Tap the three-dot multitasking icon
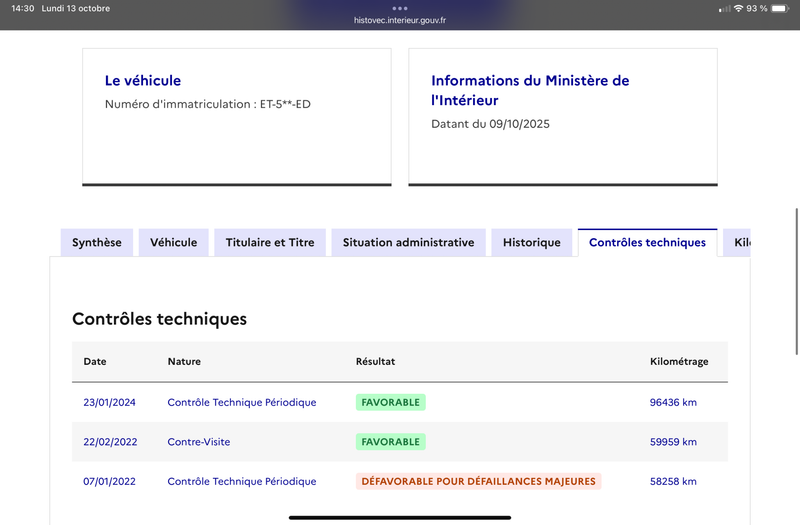 click(x=400, y=8)
